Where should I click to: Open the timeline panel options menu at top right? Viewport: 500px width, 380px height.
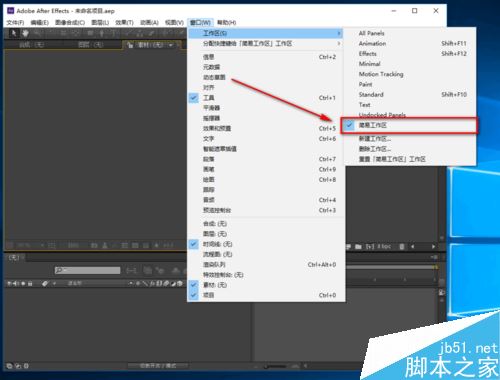pos(434,257)
